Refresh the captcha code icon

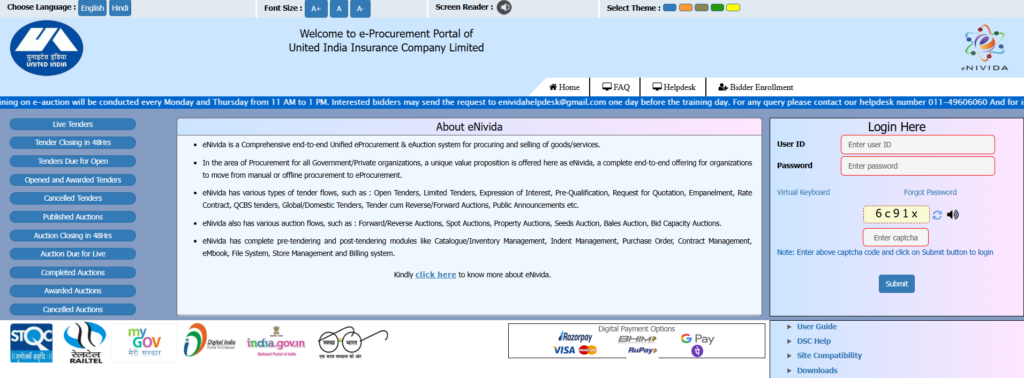[x=937, y=215]
